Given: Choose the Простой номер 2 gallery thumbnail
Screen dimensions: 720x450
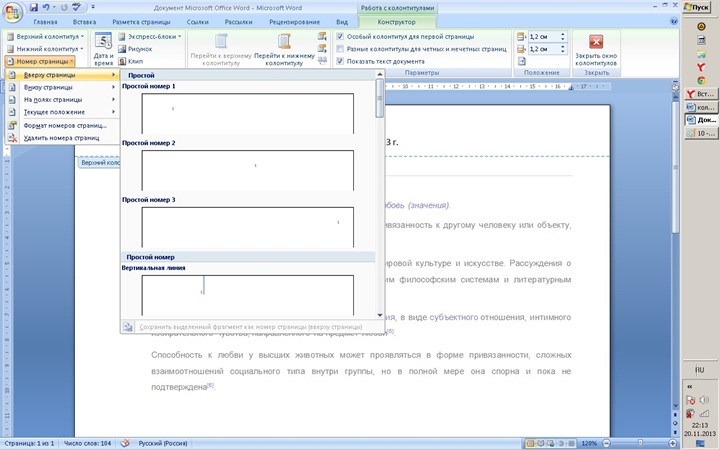Looking at the screenshot, I should pyautogui.click(x=248, y=170).
